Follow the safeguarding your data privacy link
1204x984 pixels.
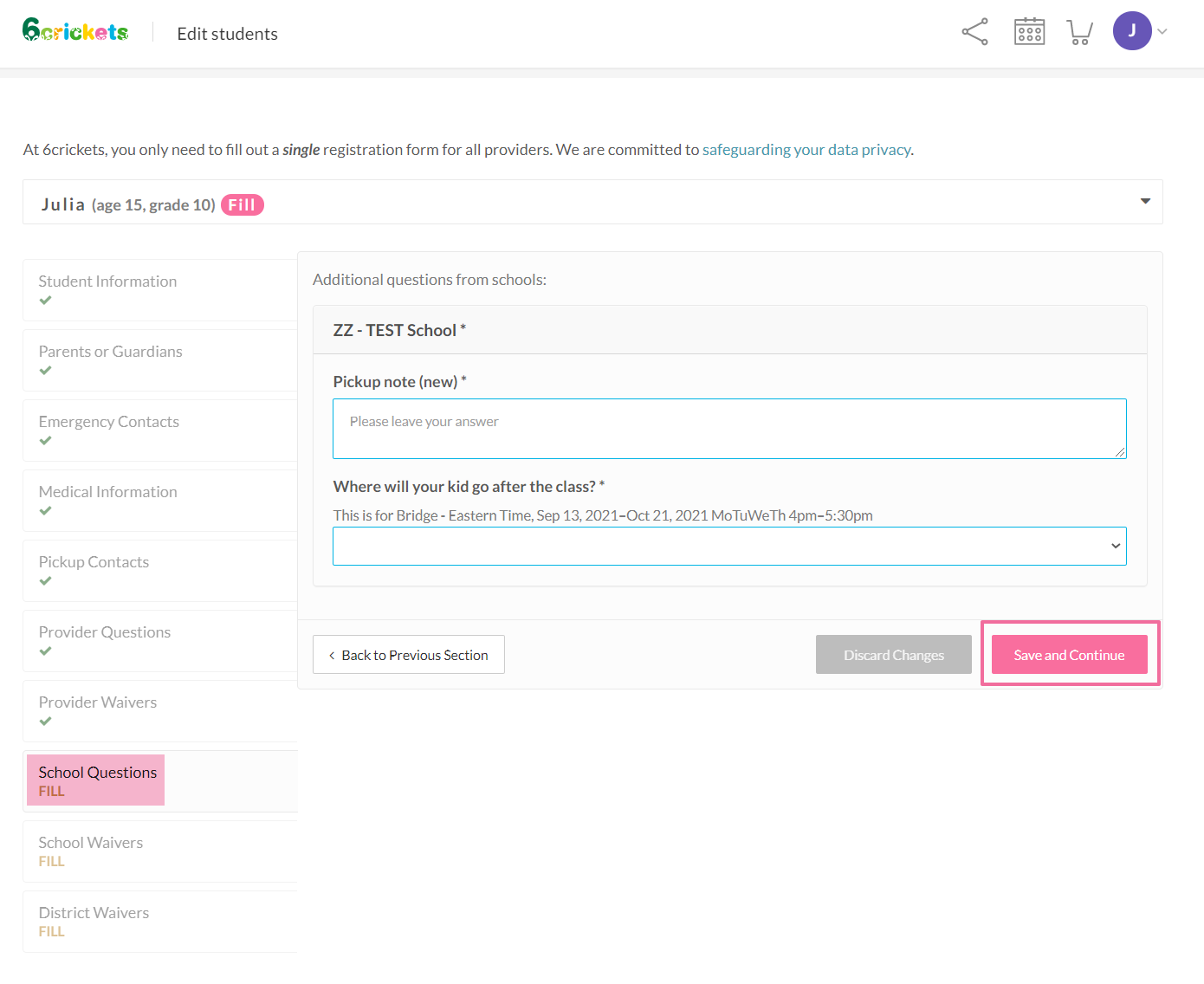click(806, 150)
